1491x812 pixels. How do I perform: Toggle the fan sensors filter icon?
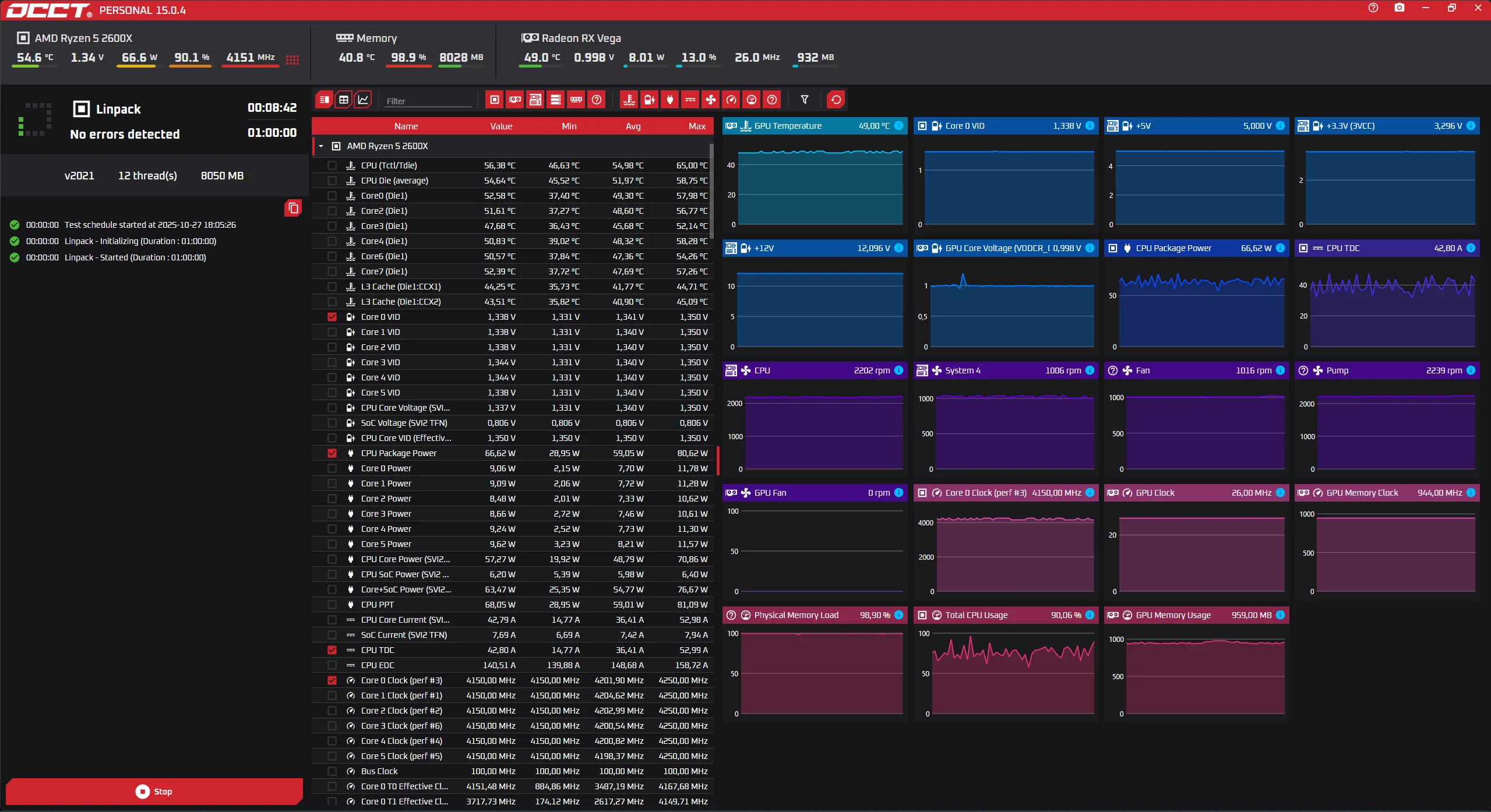tap(710, 100)
